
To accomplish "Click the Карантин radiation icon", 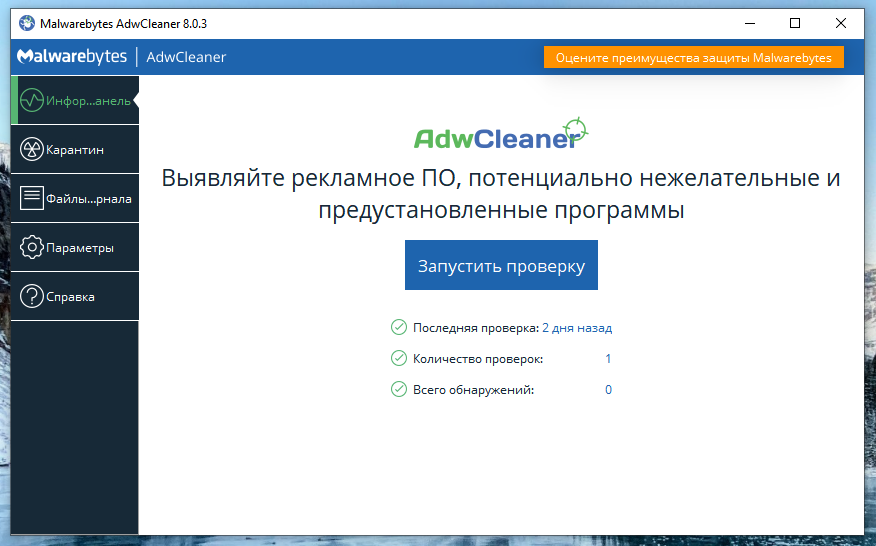I will coord(32,150).
